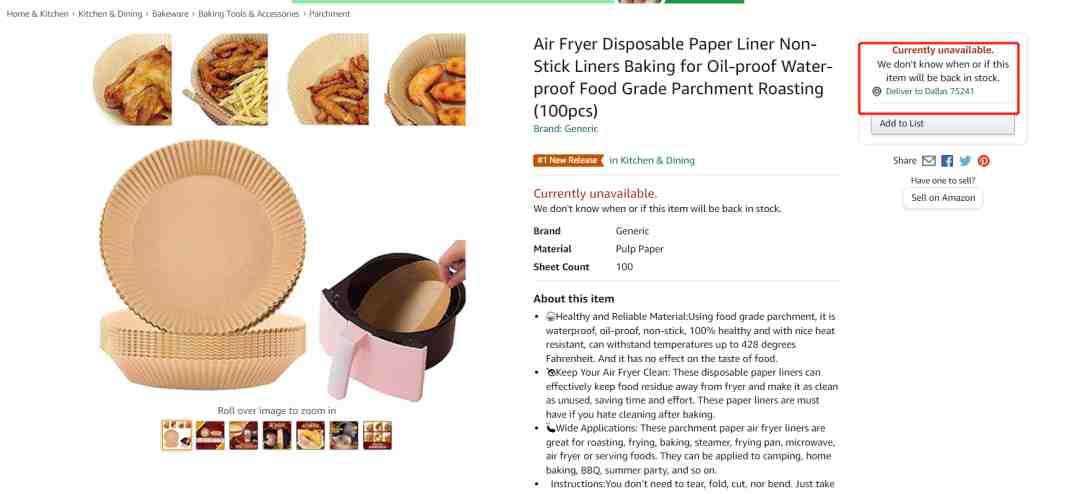This screenshot has width=1080, height=494.
Task: Open Parchment breadcrumb category
Action: (x=329, y=14)
